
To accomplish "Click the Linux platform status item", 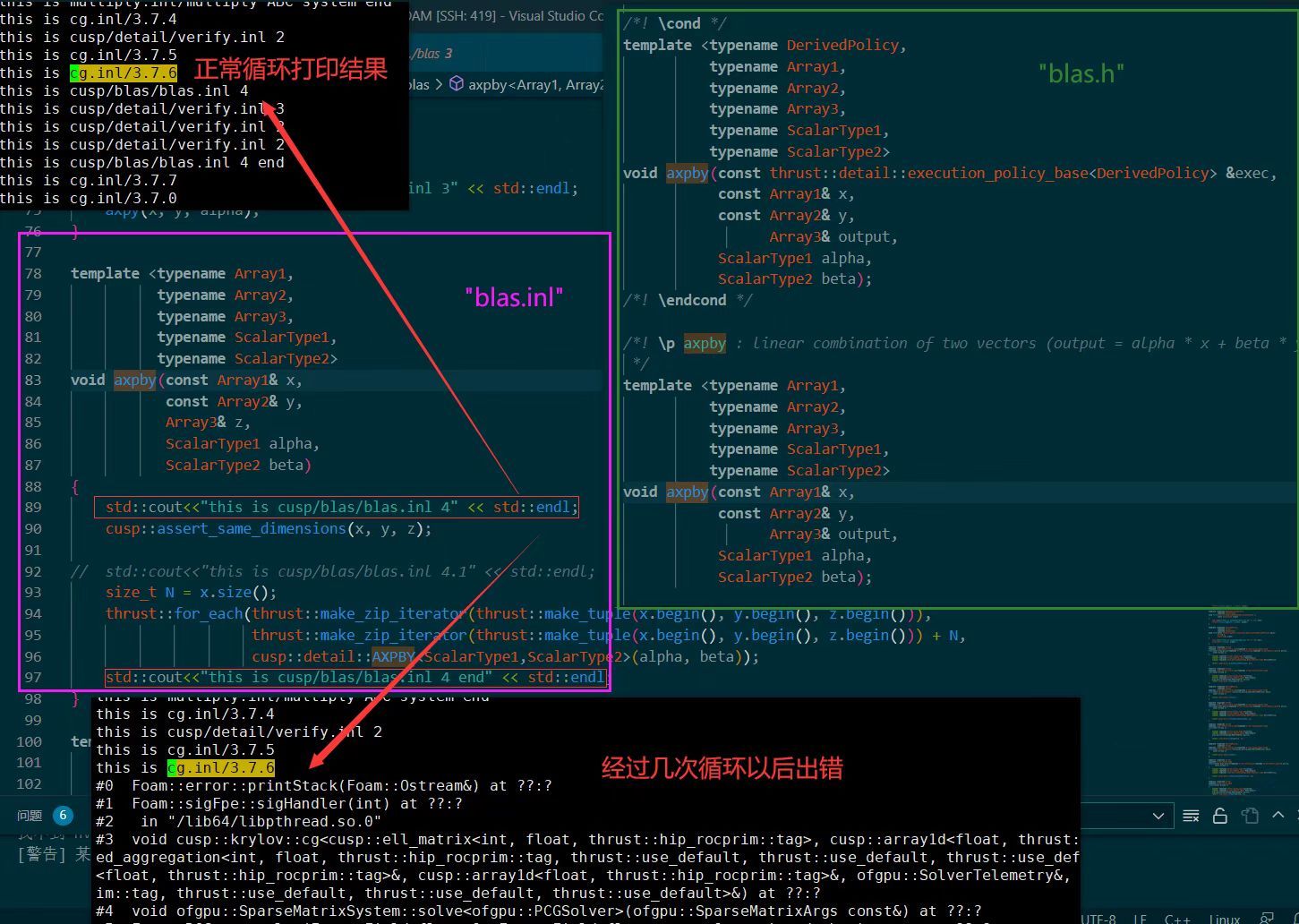I will [x=1224, y=919].
